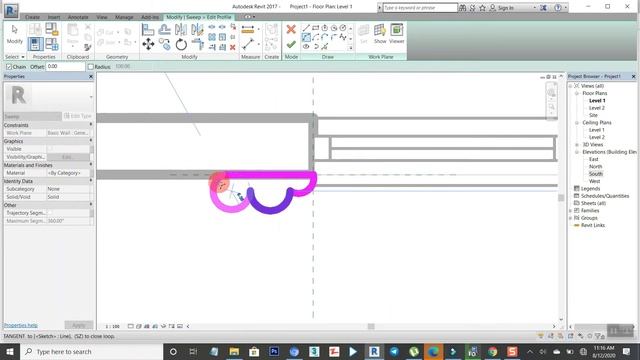Image resolution: width=640 pixels, height=360 pixels.
Task: Select the Offset tool
Action: tap(164, 29)
